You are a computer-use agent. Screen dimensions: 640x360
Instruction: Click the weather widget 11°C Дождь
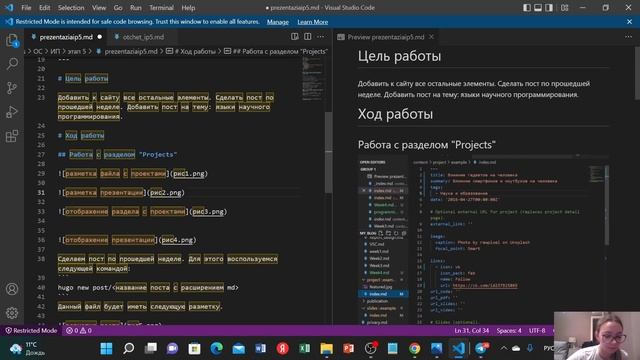click(x=26, y=349)
